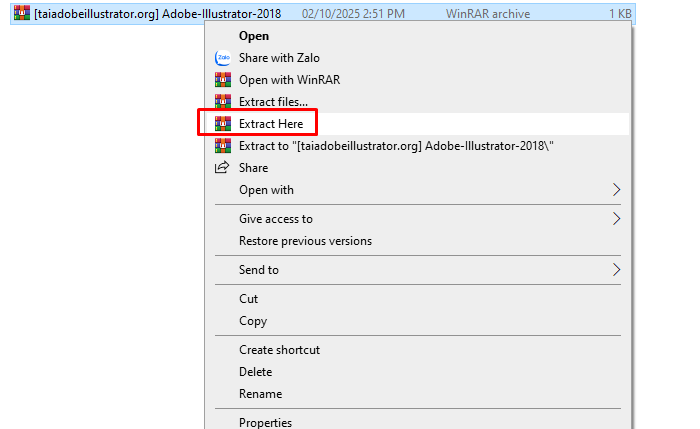The width and height of the screenshot is (700, 429).
Task: Select Create shortcut
Action: pyautogui.click(x=279, y=350)
